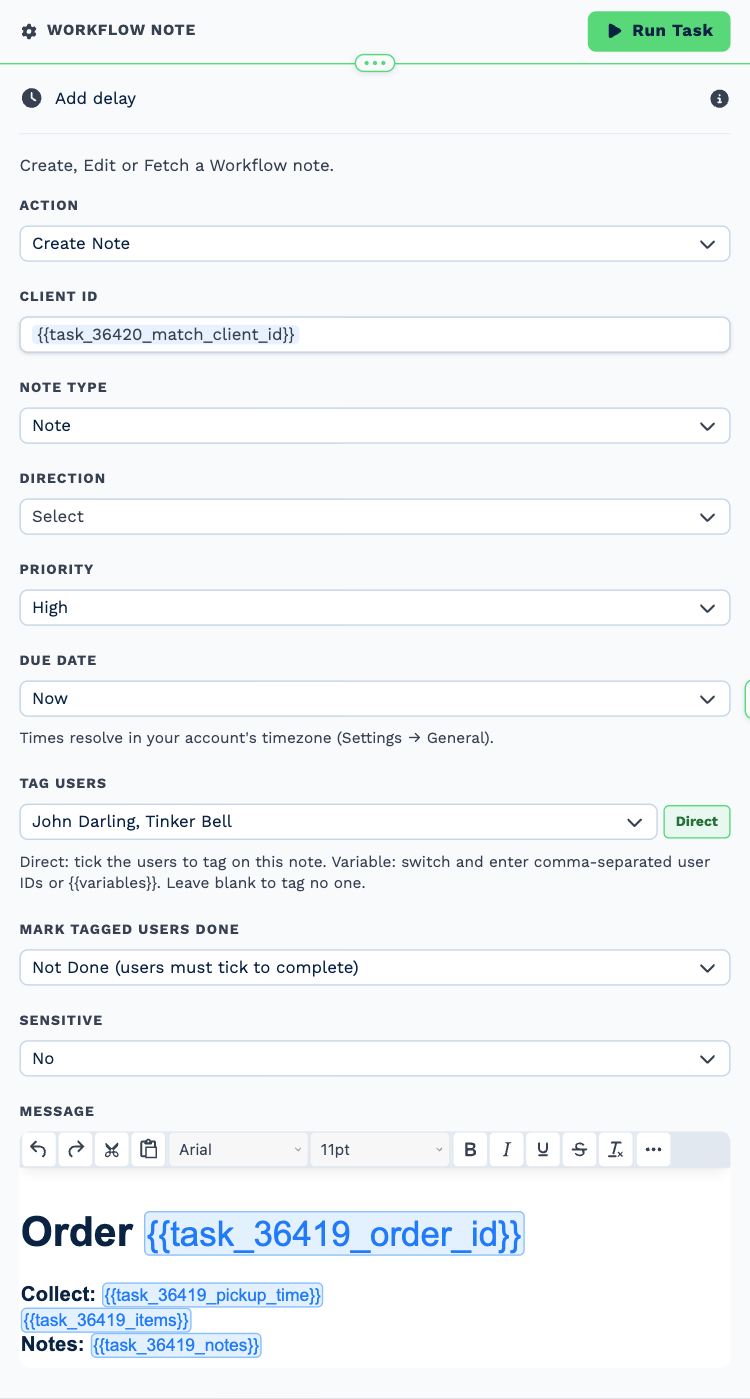Viewport: 750px width, 1399px height.
Task: Click the {{task_36419_notes}} variable
Action: [176, 1346]
